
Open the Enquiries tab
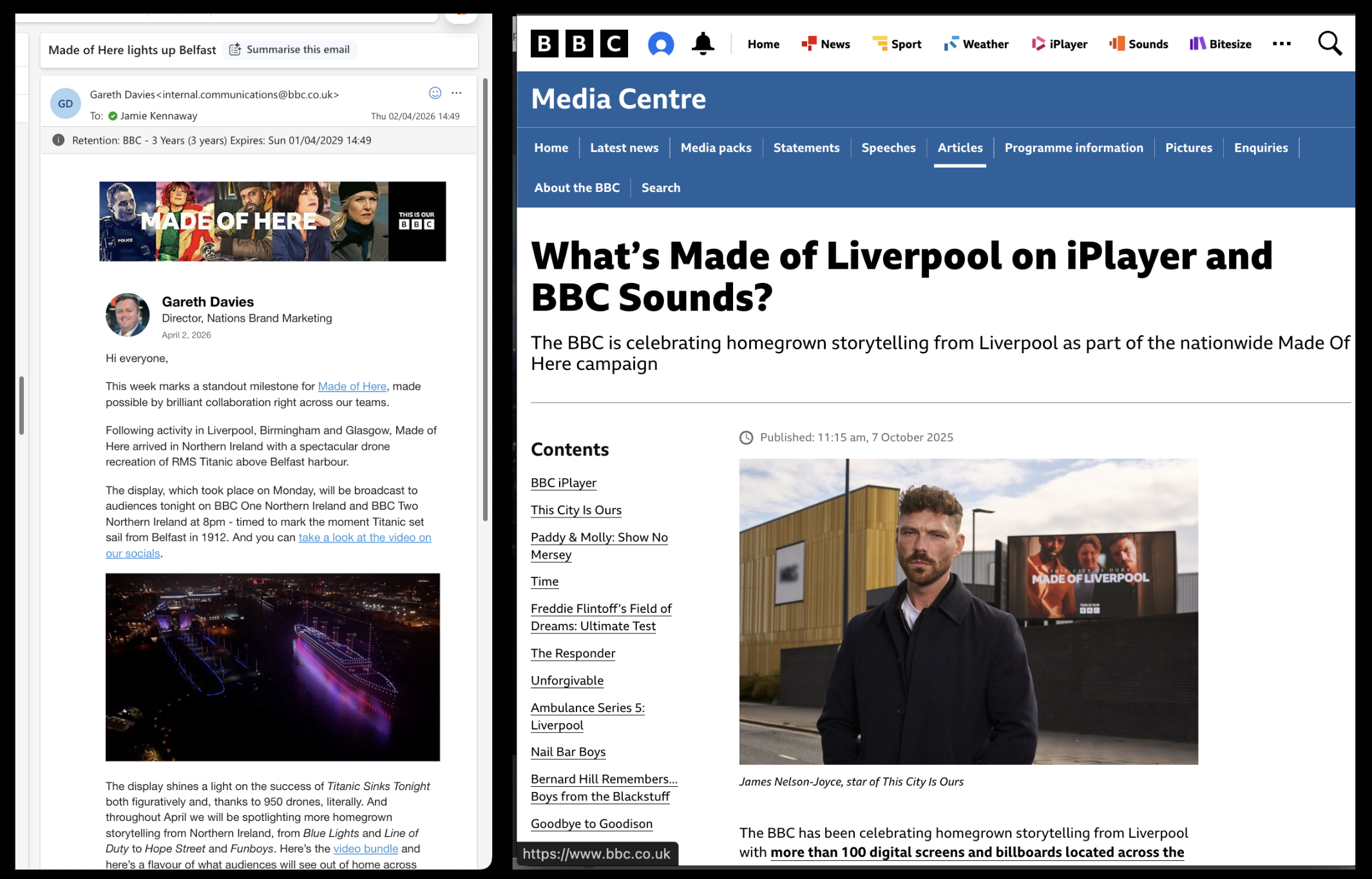coord(1261,148)
